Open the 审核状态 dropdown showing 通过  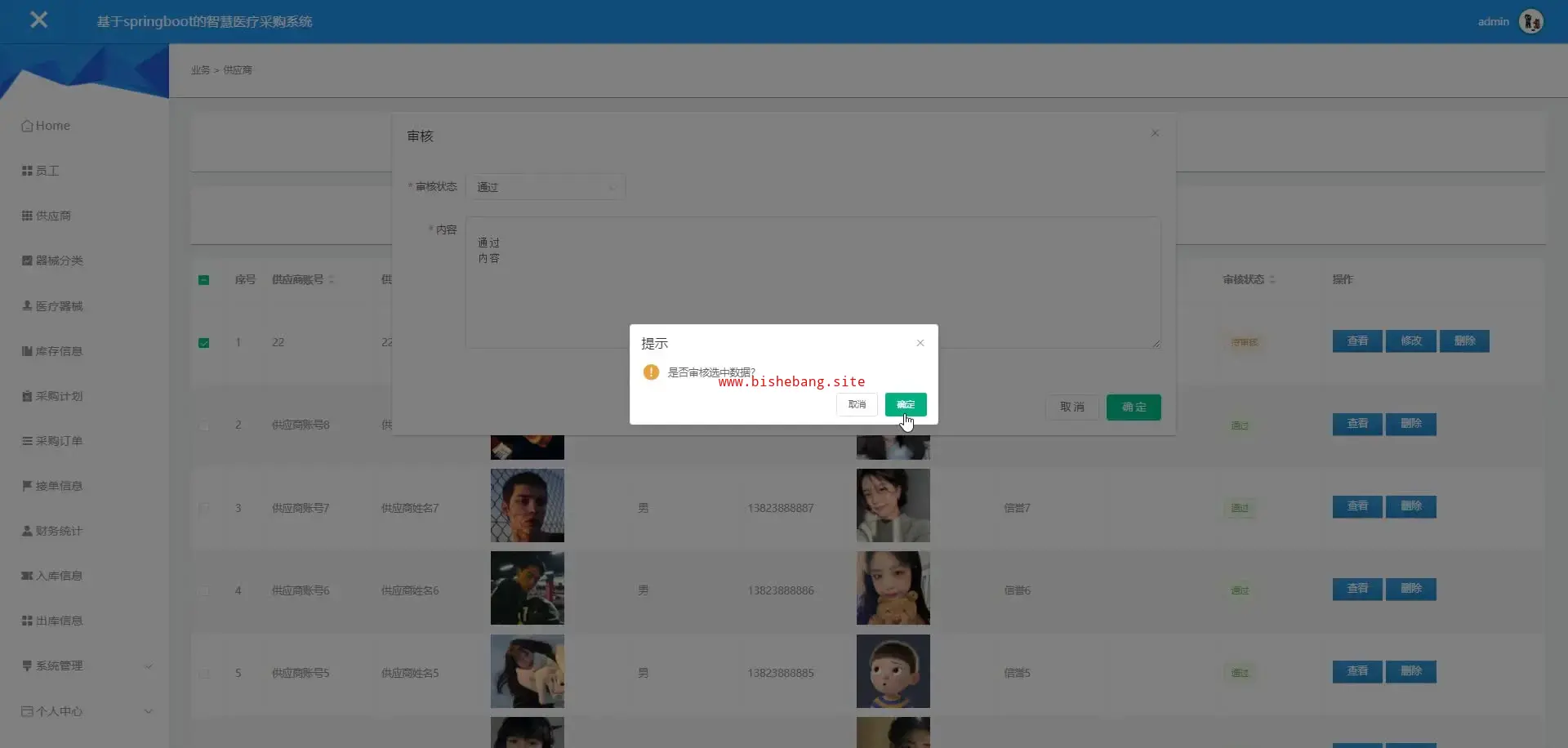(x=545, y=187)
